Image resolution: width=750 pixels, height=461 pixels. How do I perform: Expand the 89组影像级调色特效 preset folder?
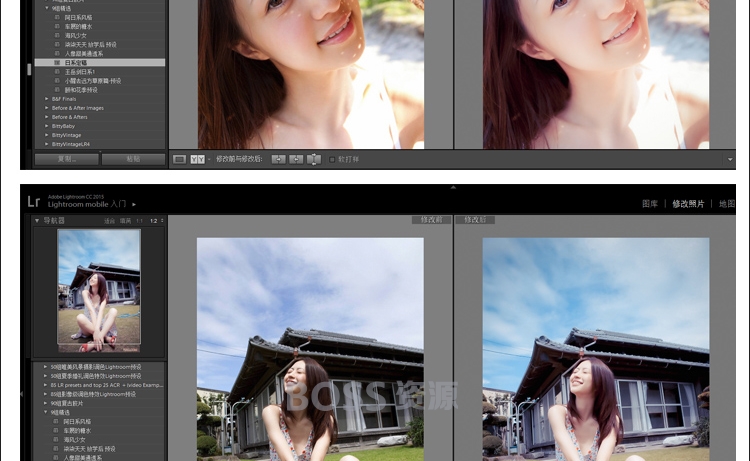tap(45, 394)
